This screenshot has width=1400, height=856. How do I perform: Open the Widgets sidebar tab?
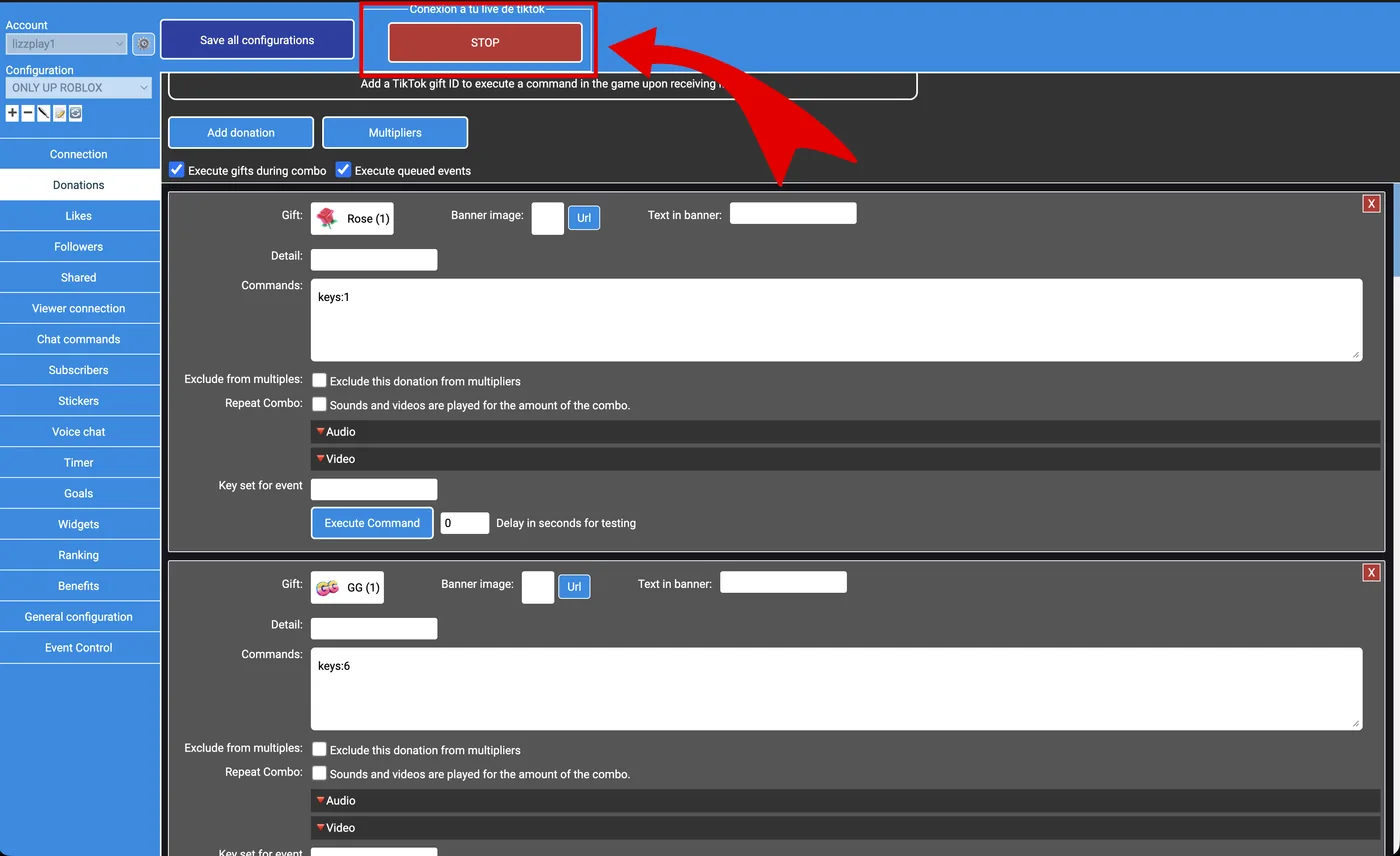78,524
